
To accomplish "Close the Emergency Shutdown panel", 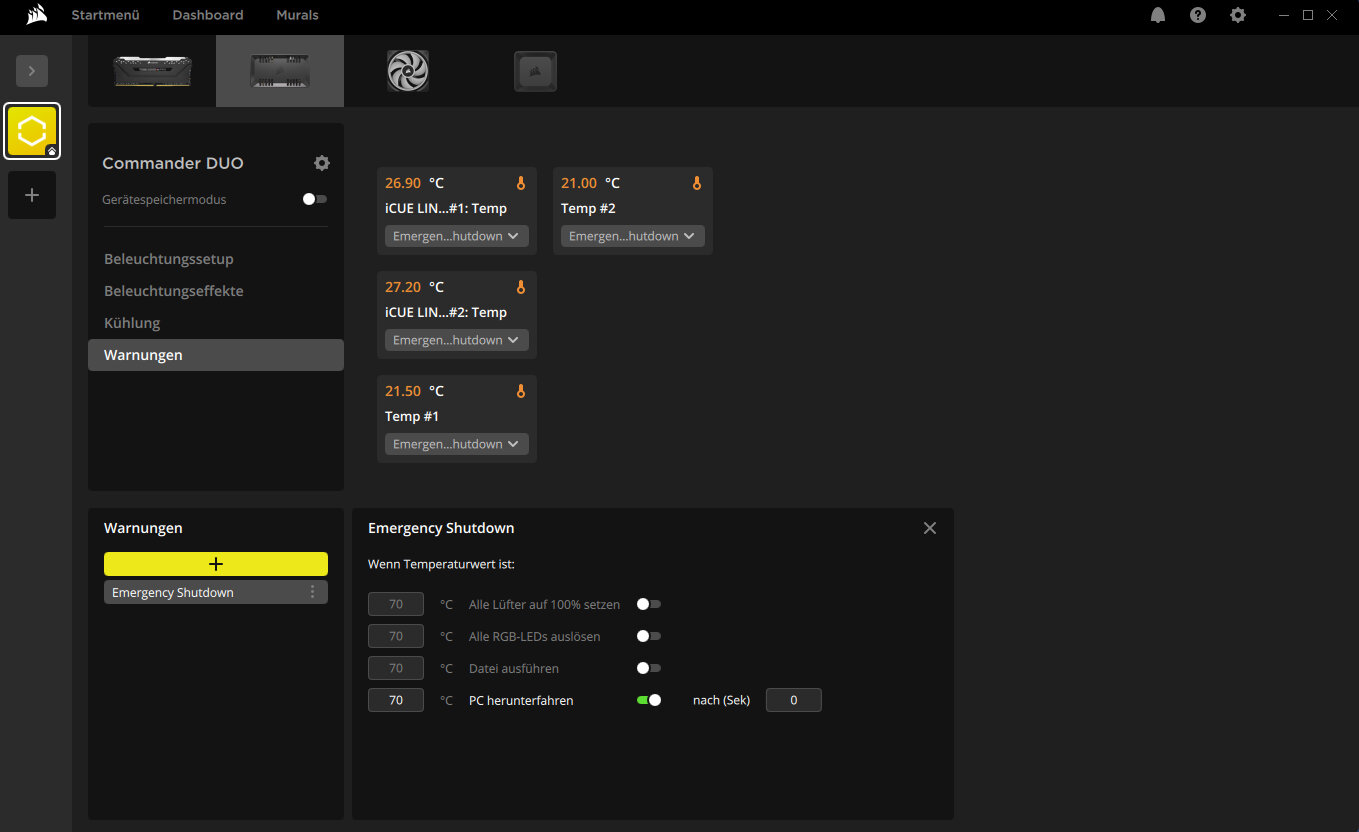I will pos(930,528).
